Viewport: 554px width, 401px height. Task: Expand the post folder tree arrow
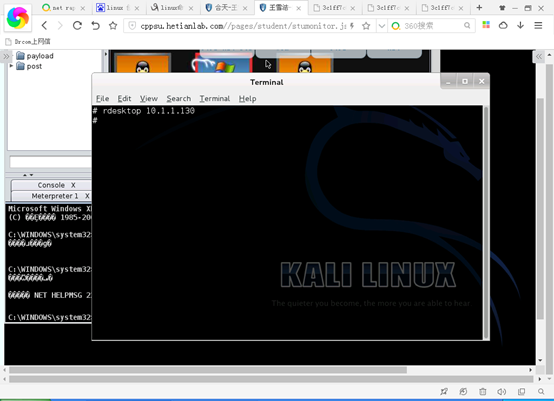[x=11, y=66]
